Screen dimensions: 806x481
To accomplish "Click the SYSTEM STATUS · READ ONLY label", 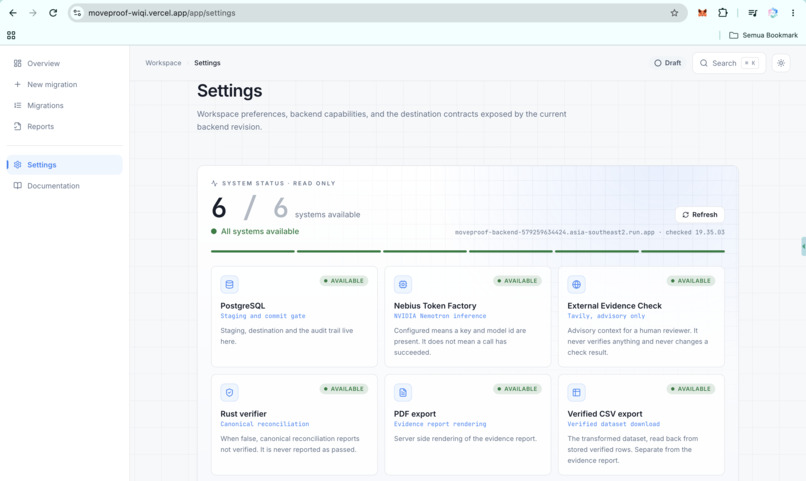I will point(278,183).
